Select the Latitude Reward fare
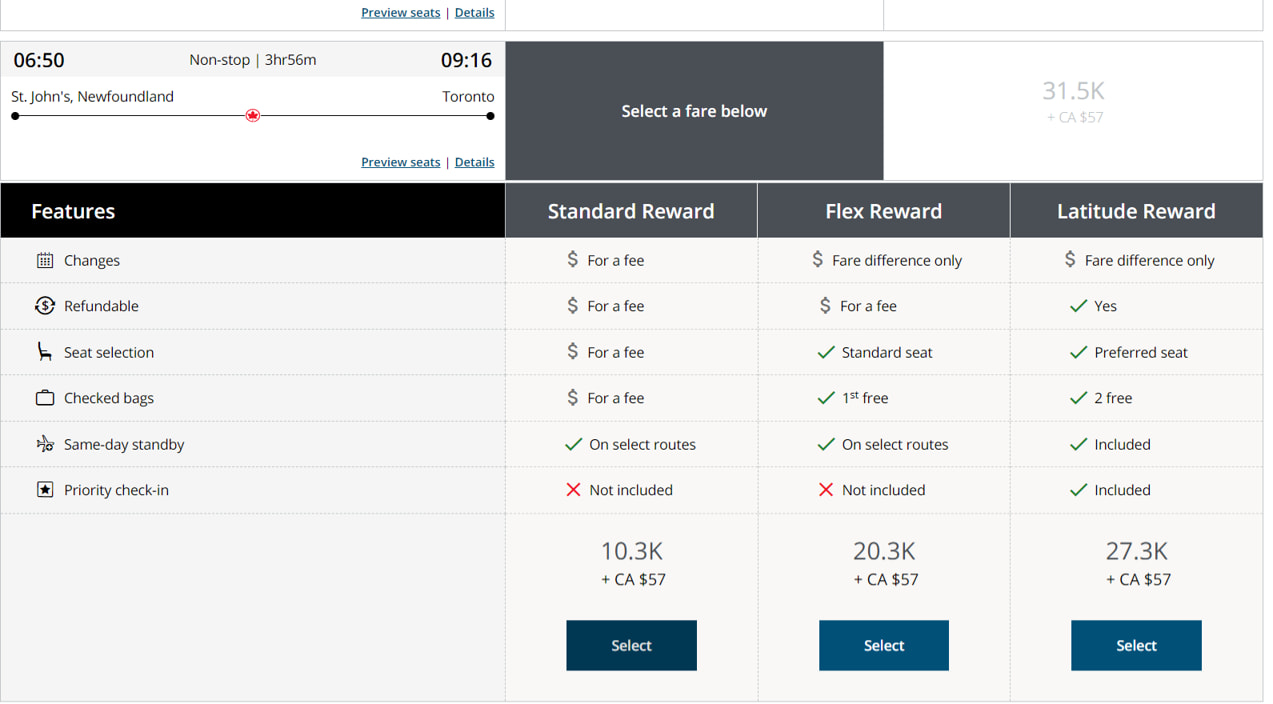 [x=1136, y=645]
